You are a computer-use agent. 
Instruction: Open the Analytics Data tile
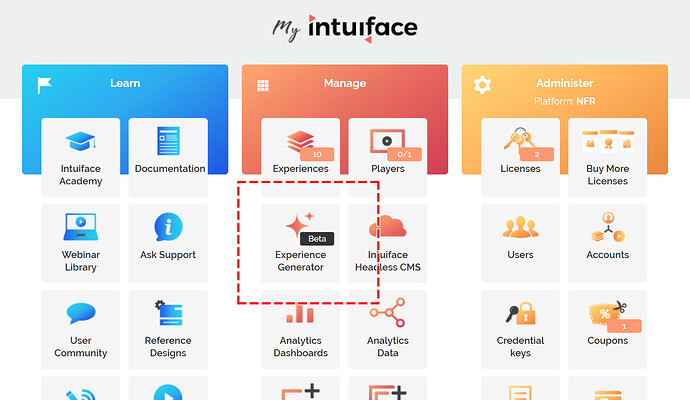pos(387,328)
